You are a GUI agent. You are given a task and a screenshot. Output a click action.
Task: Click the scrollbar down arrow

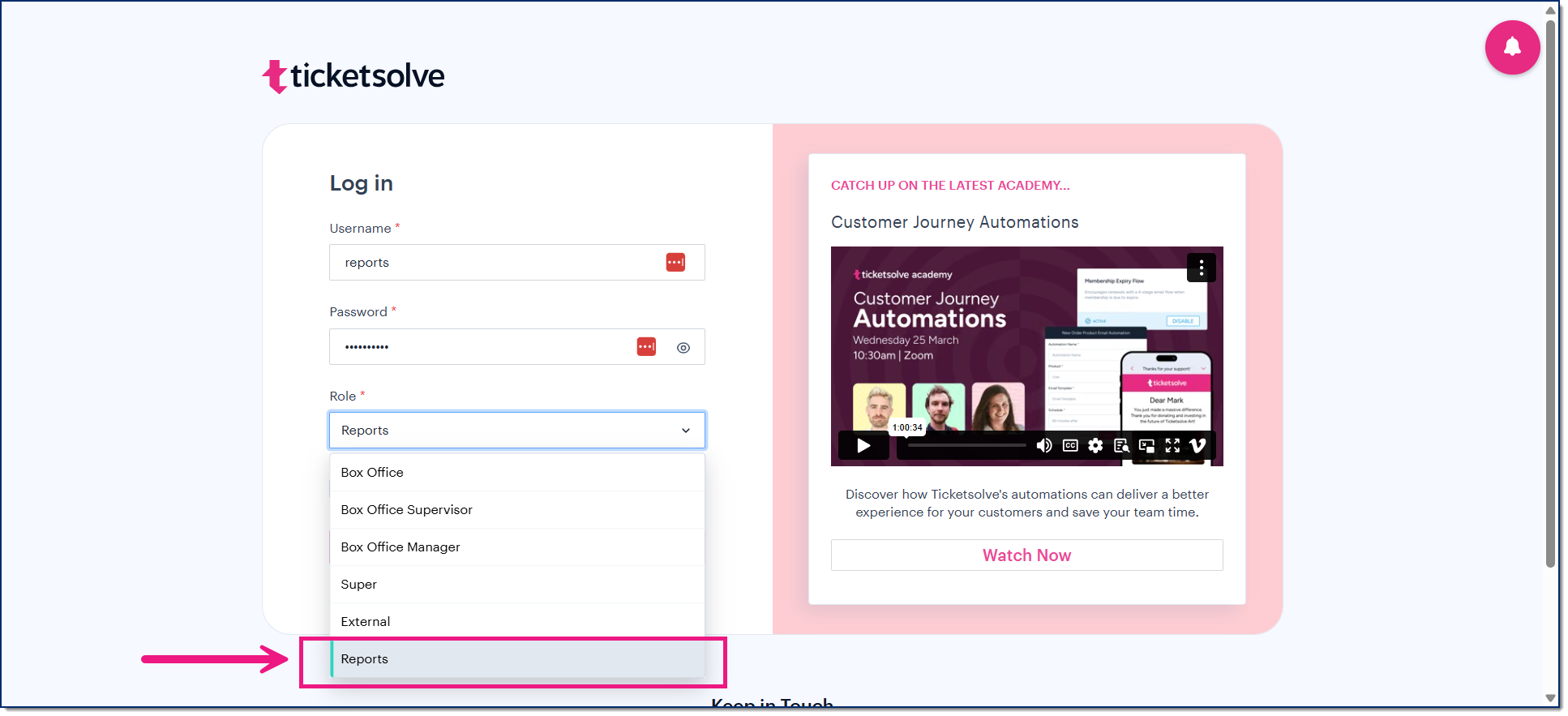pos(1550,698)
